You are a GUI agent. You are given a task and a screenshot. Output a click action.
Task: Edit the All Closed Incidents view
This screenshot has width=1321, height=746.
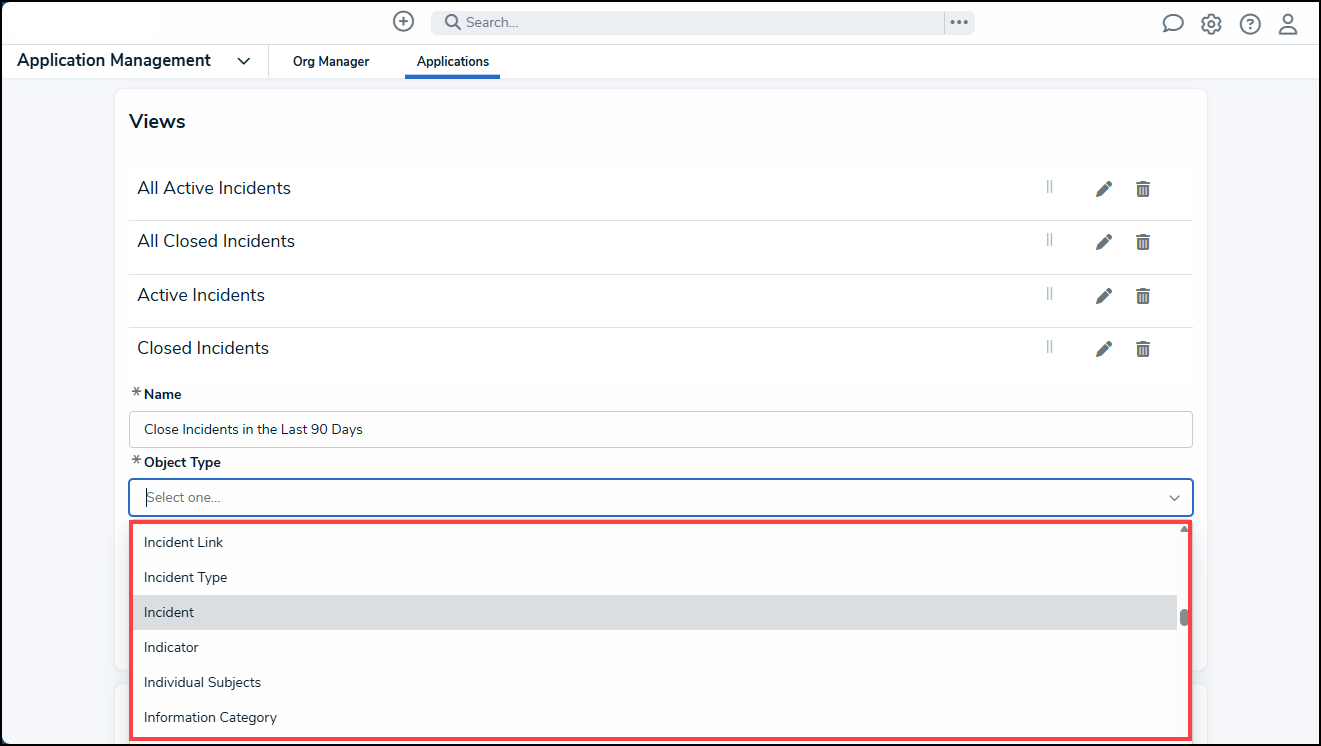click(x=1104, y=242)
